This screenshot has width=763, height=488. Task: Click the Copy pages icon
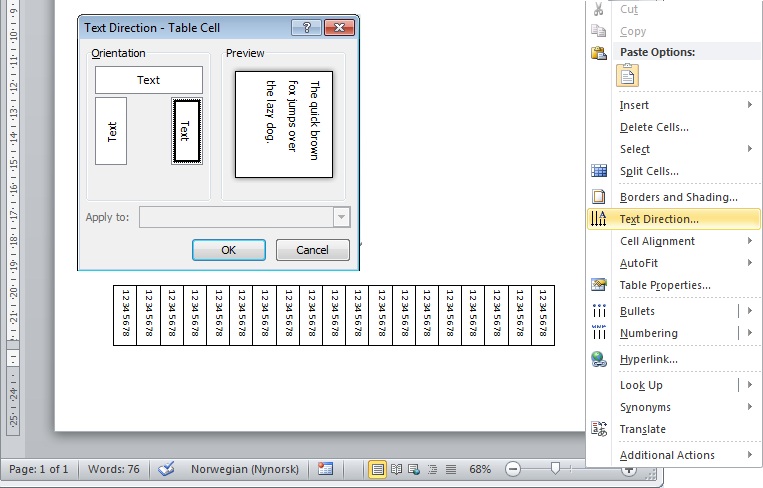pos(599,31)
